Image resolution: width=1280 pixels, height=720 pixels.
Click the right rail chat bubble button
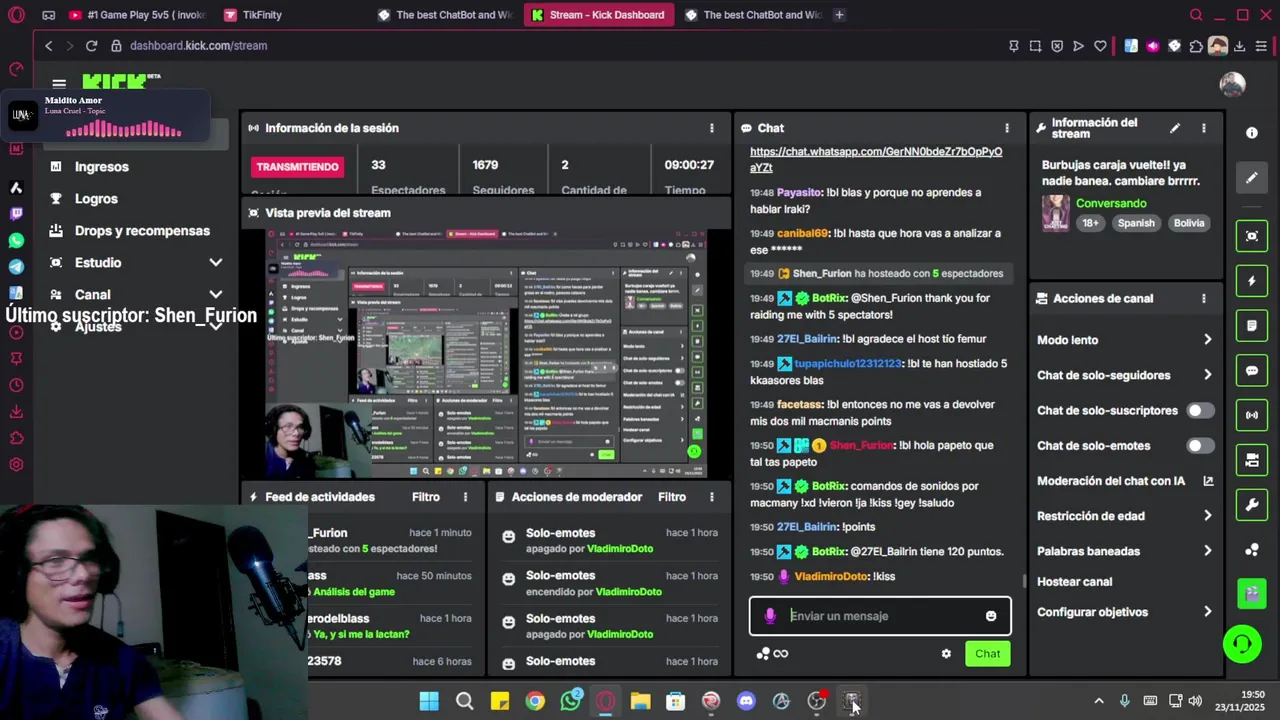(x=1251, y=370)
